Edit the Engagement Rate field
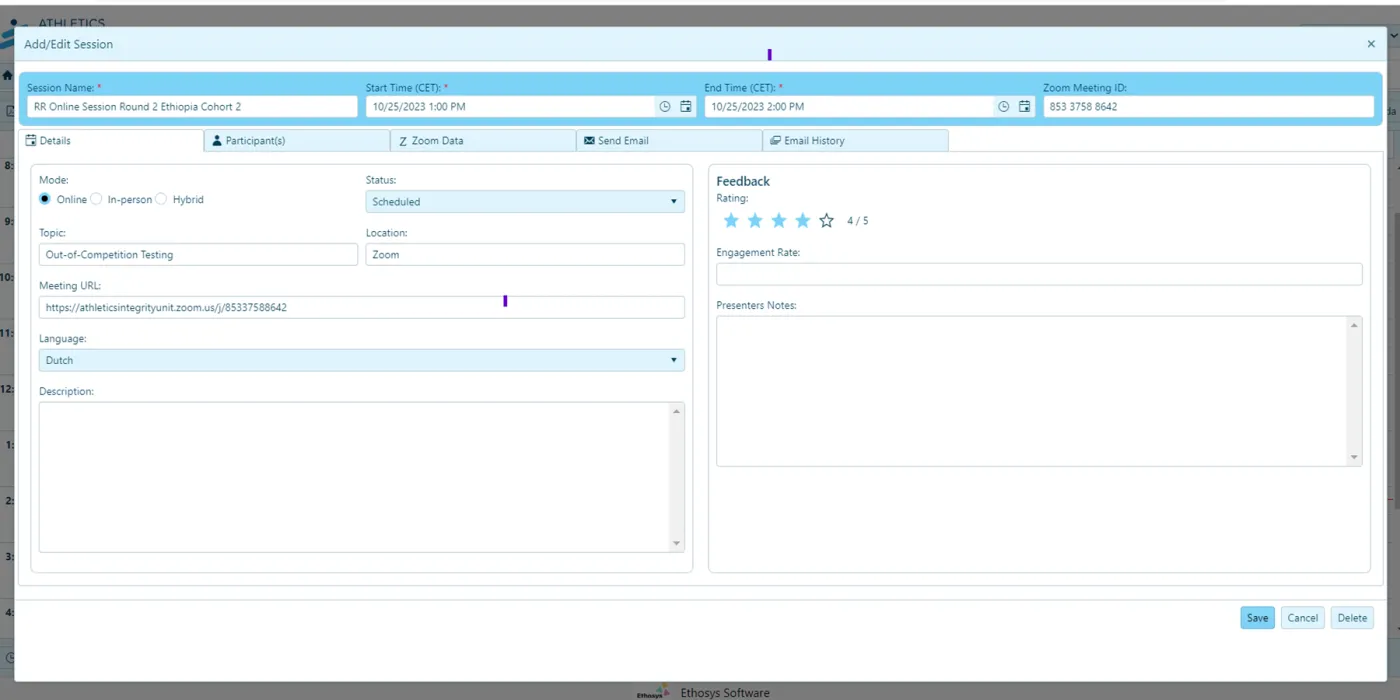The height and width of the screenshot is (700, 1400). [x=1039, y=274]
